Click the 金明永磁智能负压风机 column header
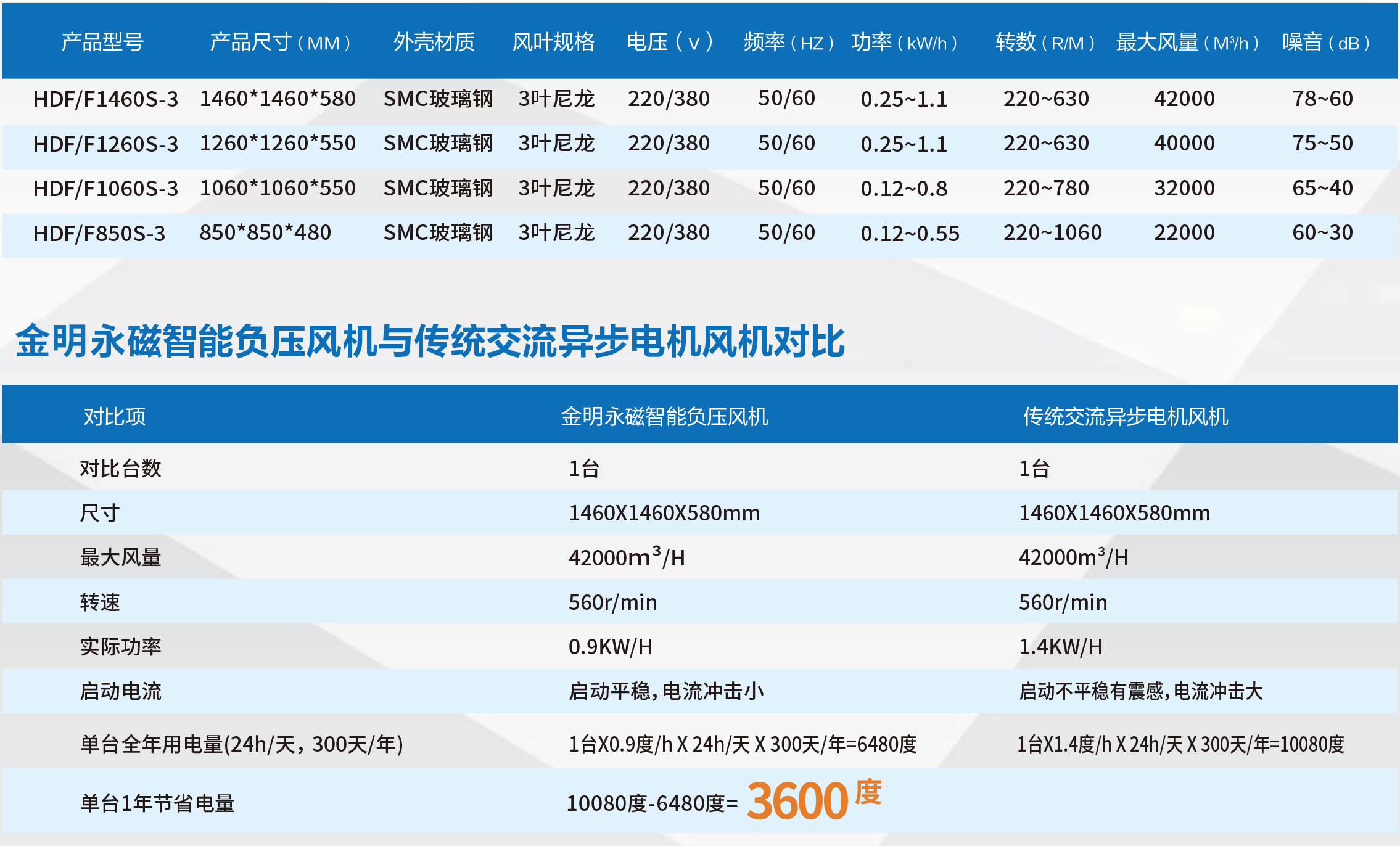 click(x=664, y=417)
